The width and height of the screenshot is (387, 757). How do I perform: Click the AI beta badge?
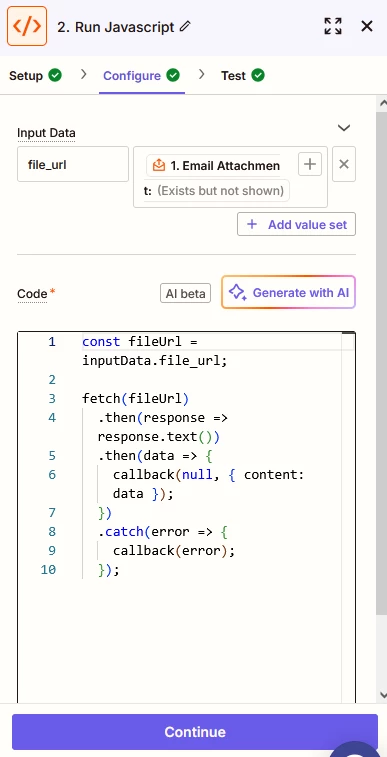pyautogui.click(x=185, y=294)
